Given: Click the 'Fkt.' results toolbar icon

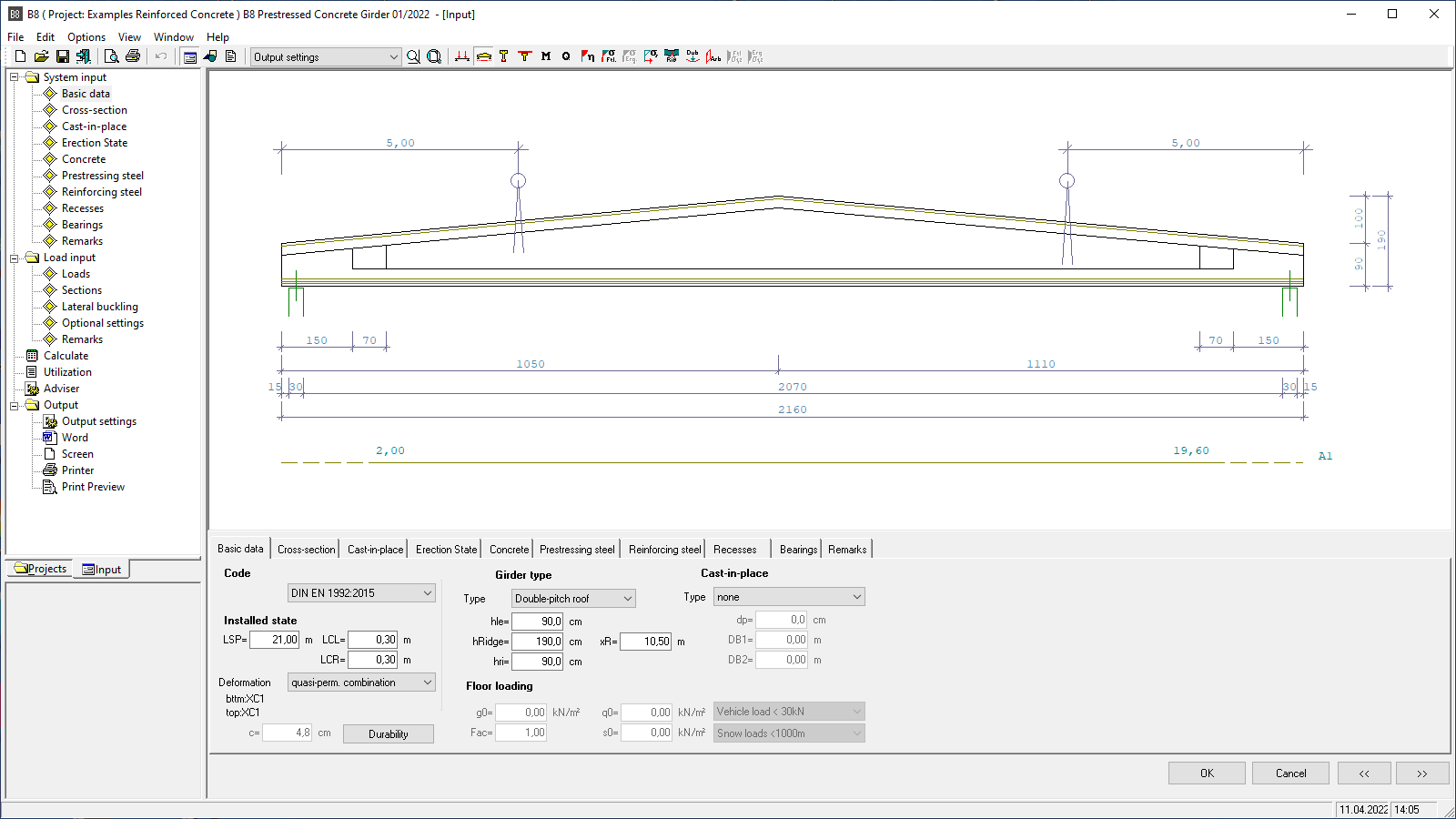Looking at the screenshot, I should coord(609,56).
